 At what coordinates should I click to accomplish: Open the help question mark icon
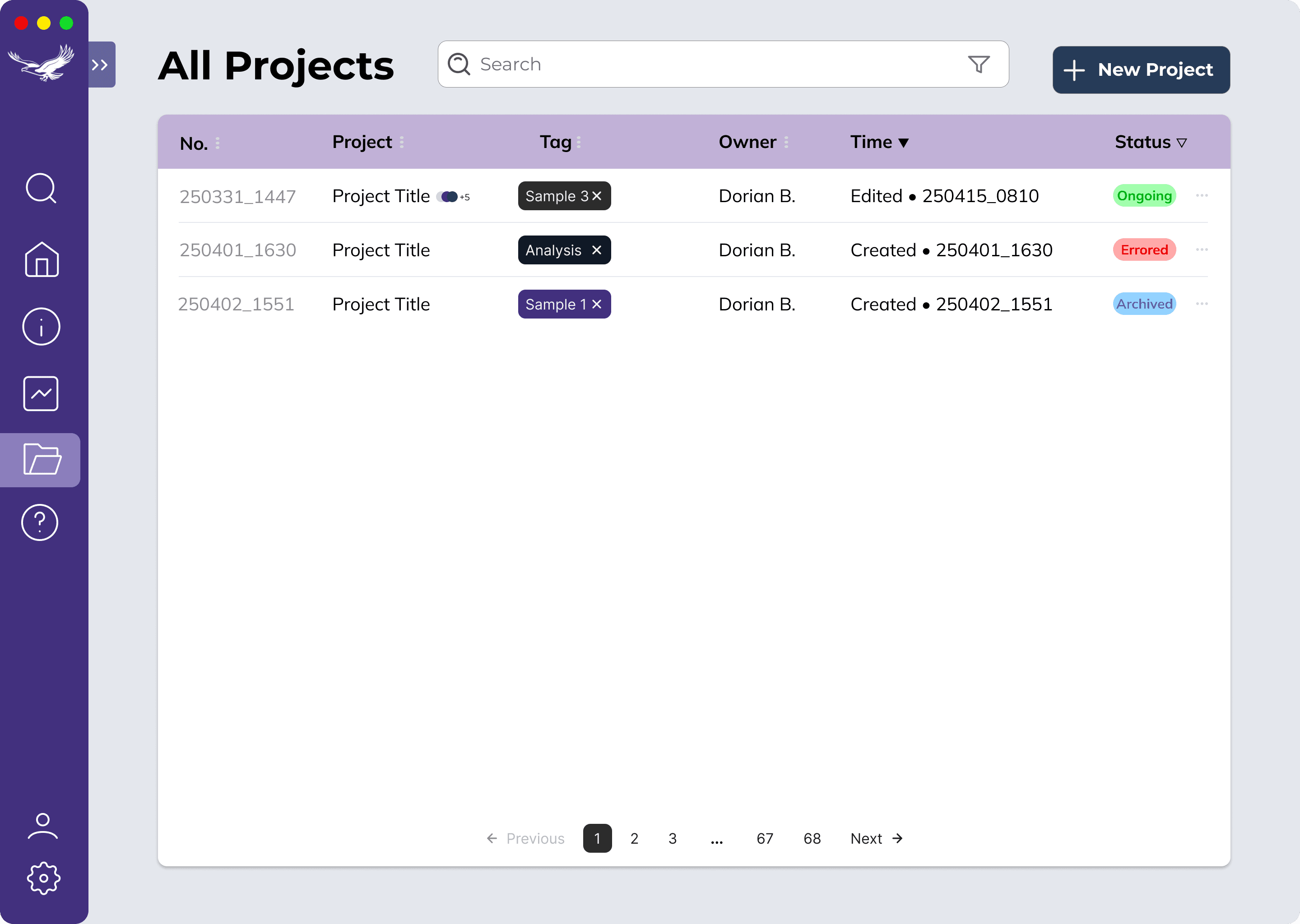[40, 522]
